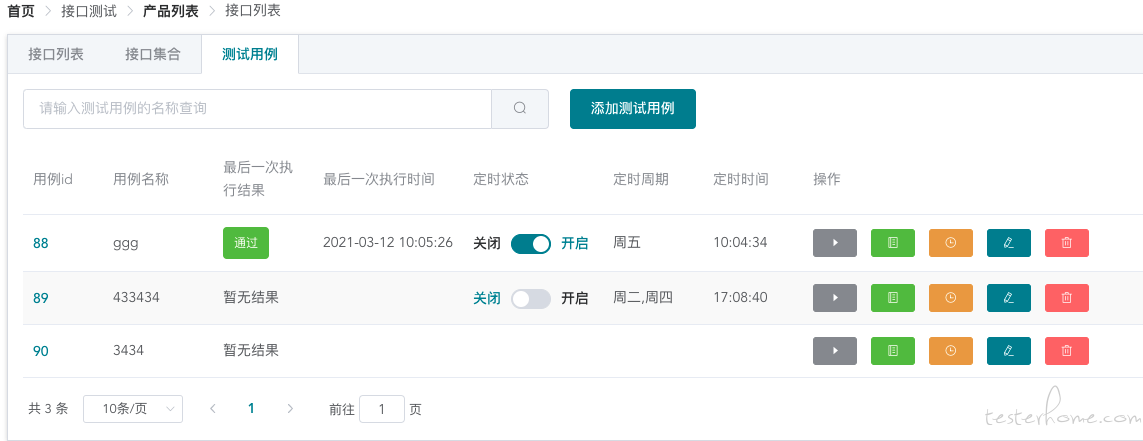Open the 10条/页 page size dropdown
This screenshot has width=1143, height=441.
coord(133,409)
